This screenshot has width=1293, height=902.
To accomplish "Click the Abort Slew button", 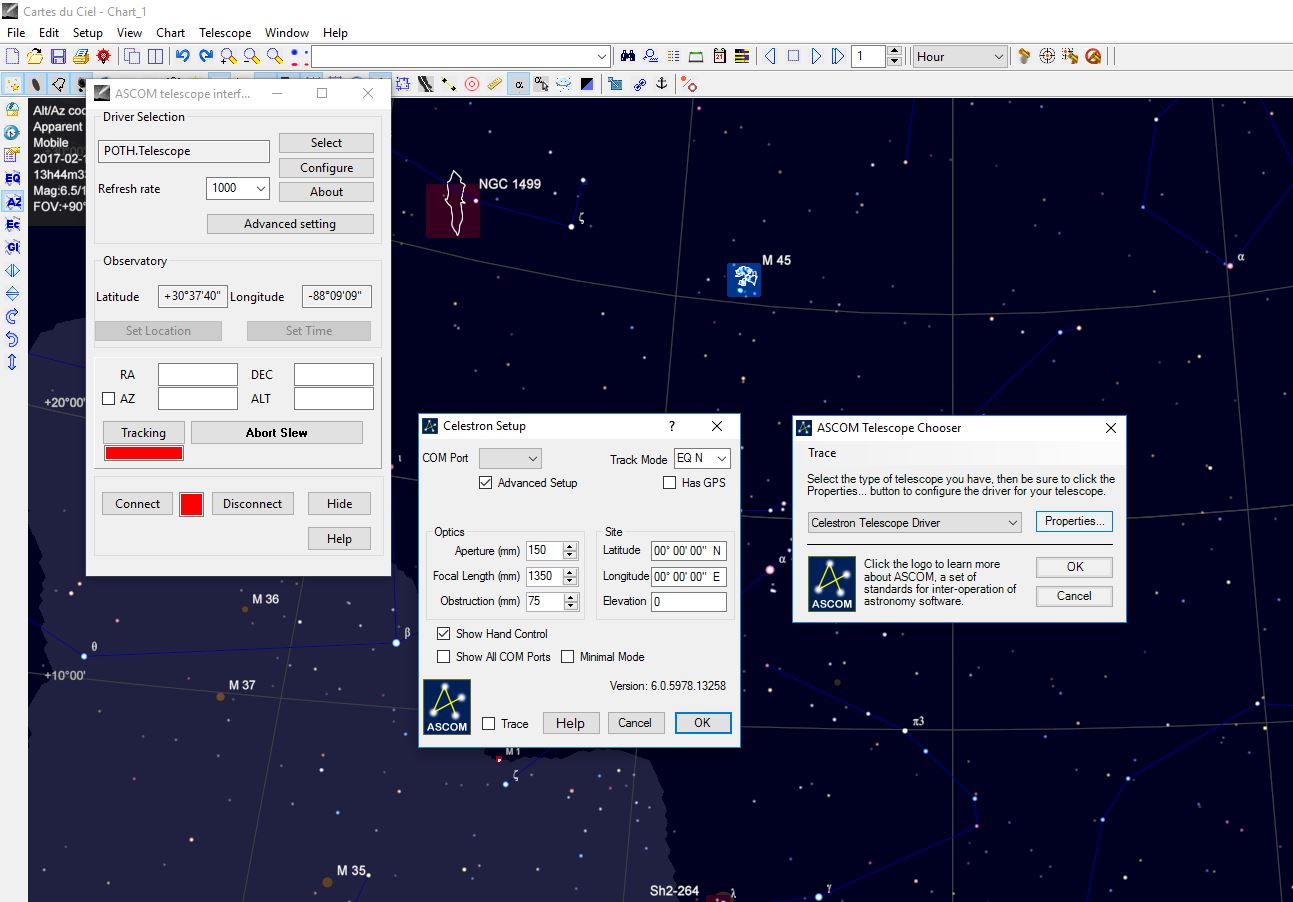I will click(x=277, y=432).
